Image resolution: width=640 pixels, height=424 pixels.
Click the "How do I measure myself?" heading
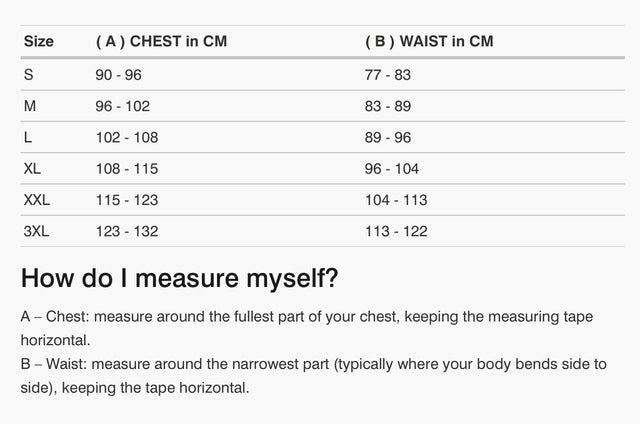(x=180, y=277)
